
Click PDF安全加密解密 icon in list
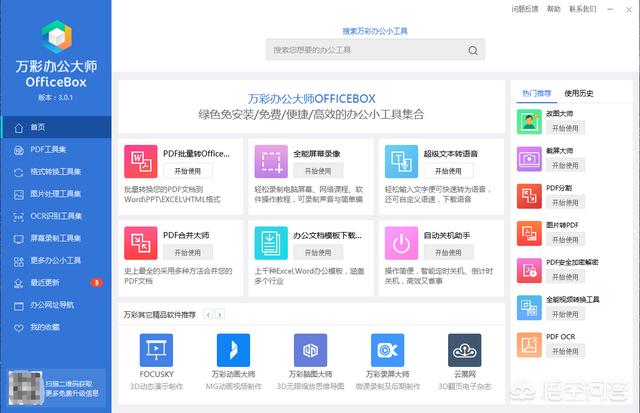point(529,270)
